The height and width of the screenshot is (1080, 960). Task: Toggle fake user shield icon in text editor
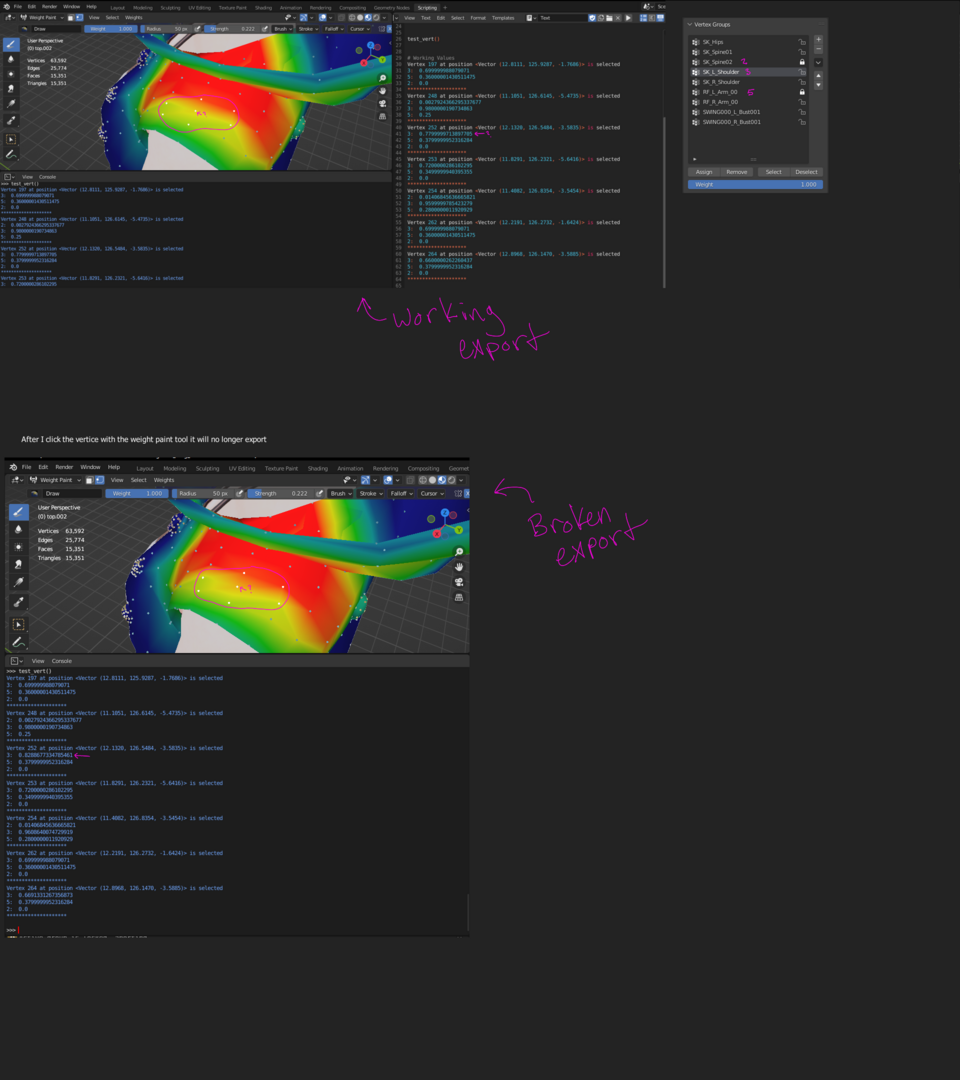click(592, 18)
